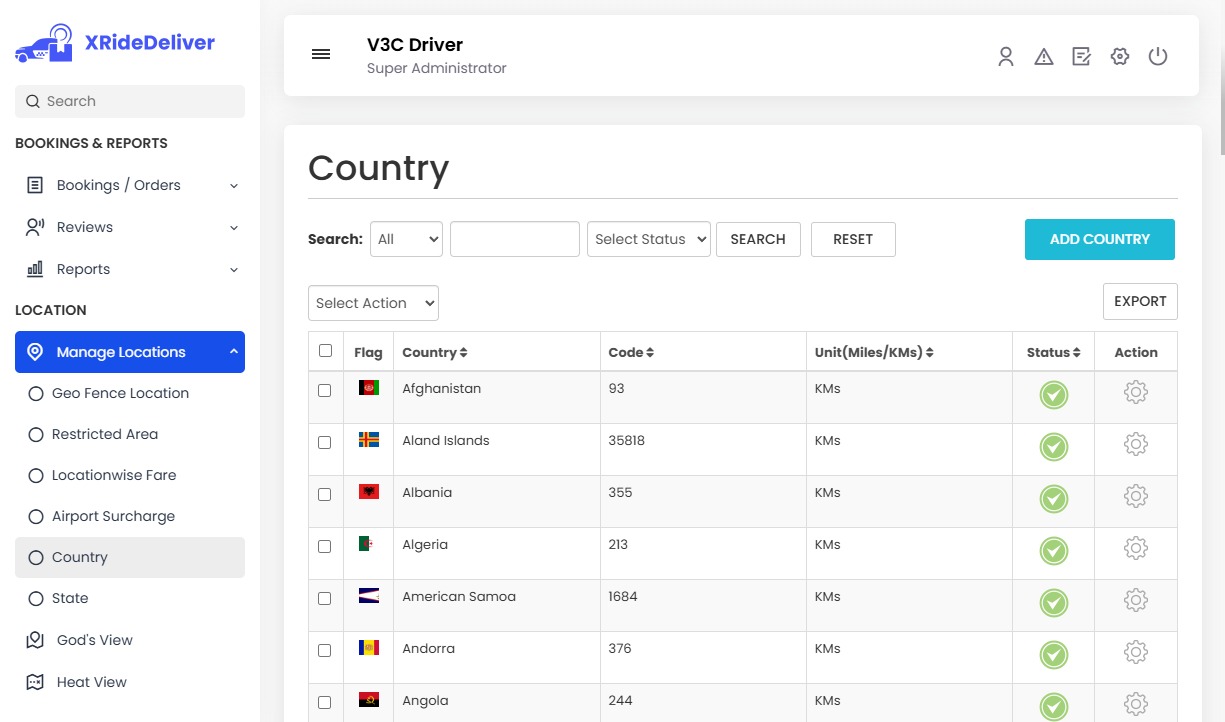Select Geo Fence Location in sidebar

120,393
